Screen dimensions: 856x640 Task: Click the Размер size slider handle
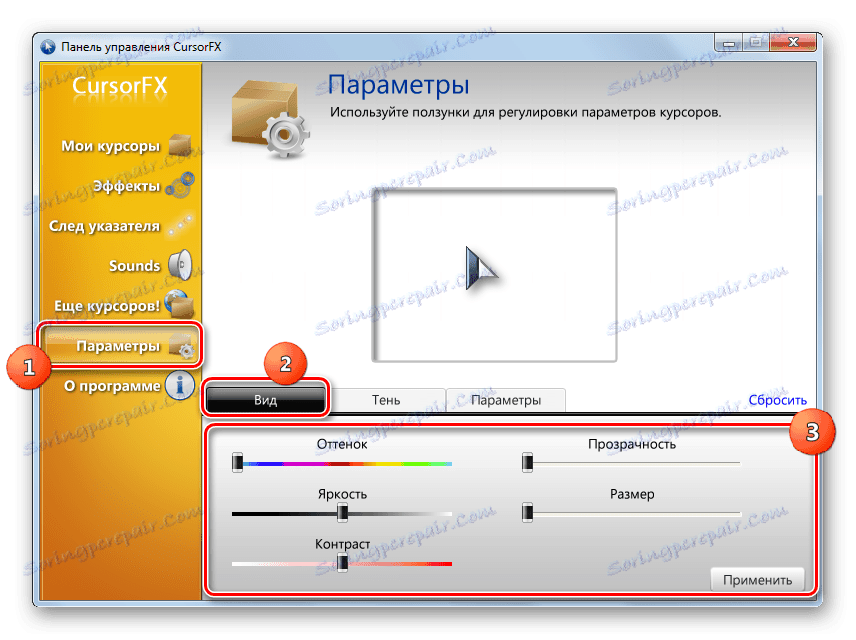pyautogui.click(x=527, y=513)
